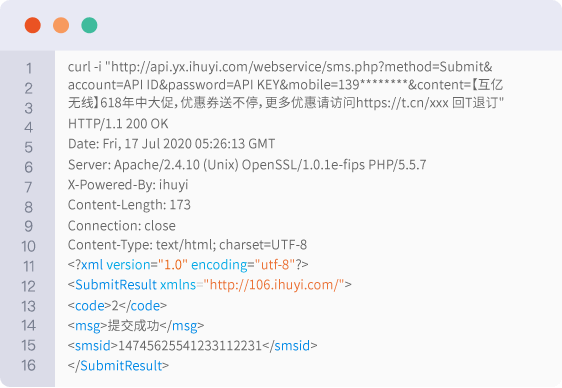This screenshot has width=562, height=388.
Task: Click the Server Apache header line
Action: pos(247,165)
